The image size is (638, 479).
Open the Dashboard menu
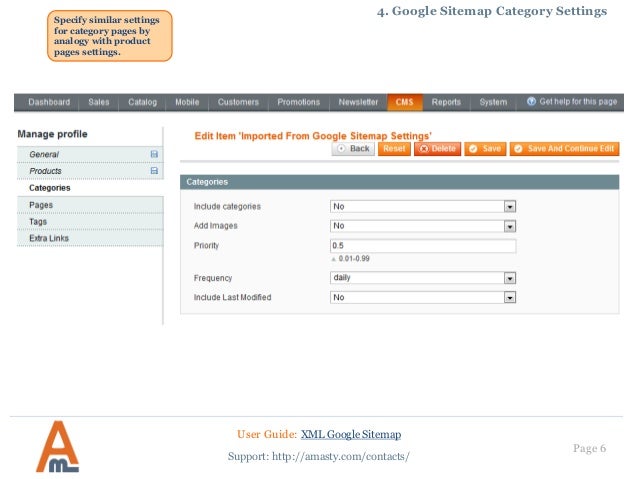49,102
